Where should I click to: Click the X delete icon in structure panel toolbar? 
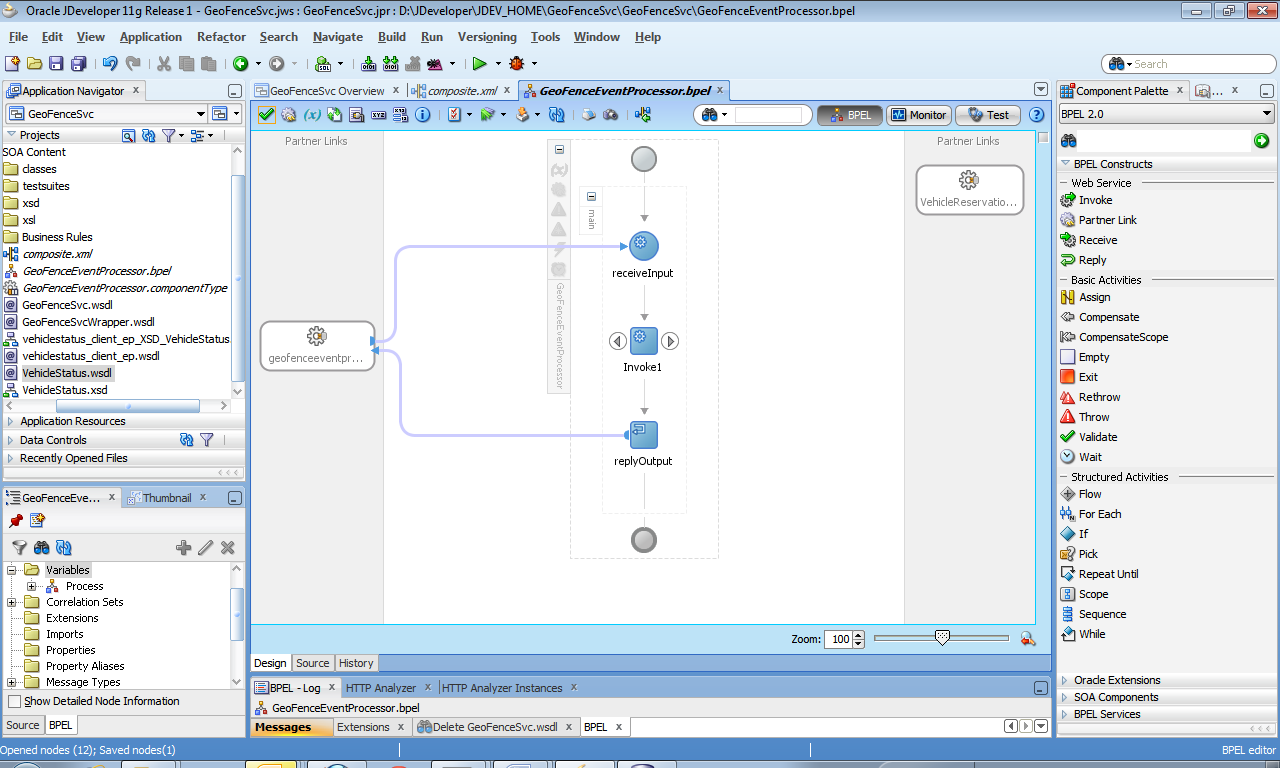point(228,547)
